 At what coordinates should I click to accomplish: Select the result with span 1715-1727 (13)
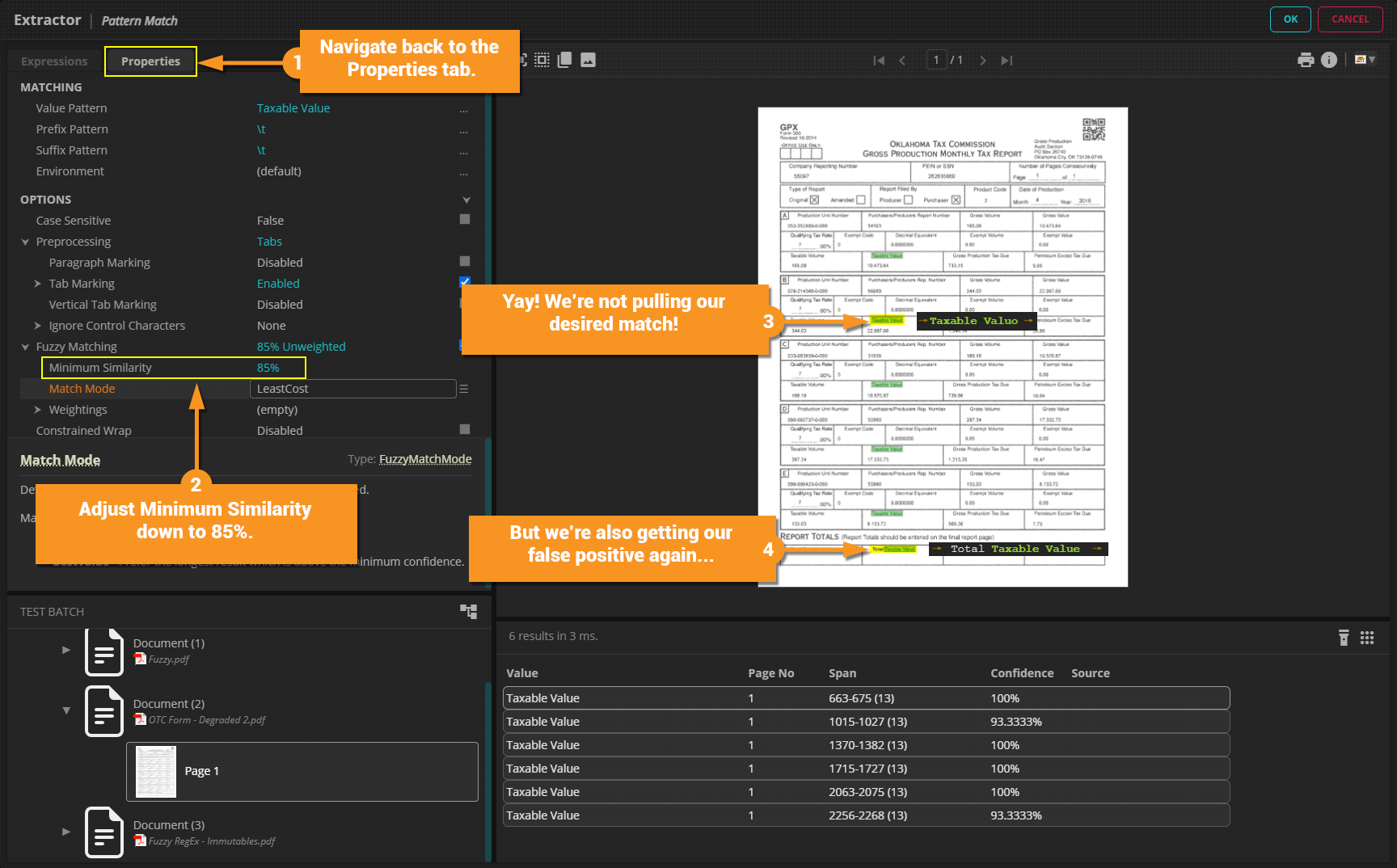point(866,769)
